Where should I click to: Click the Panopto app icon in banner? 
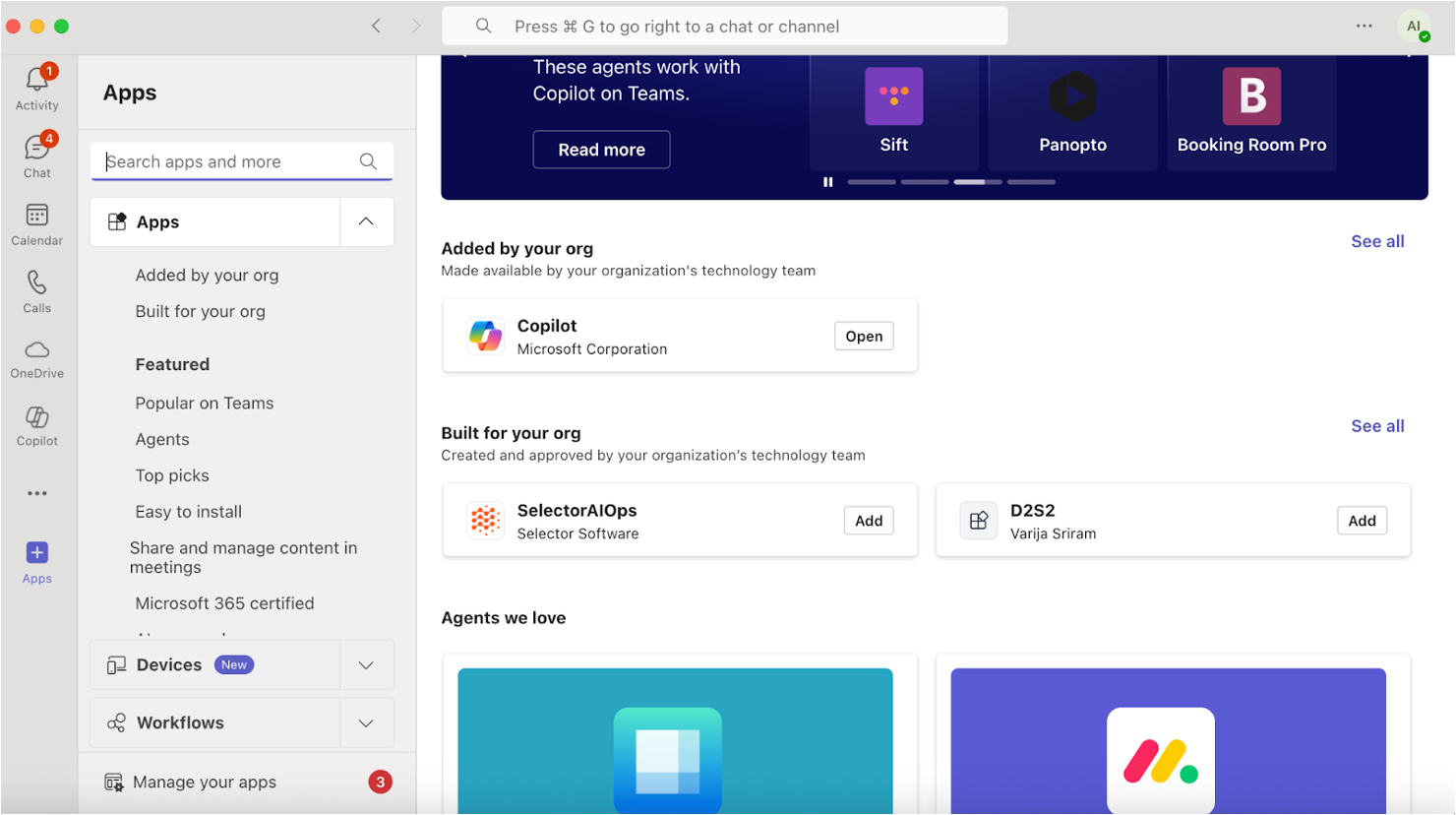1072,95
